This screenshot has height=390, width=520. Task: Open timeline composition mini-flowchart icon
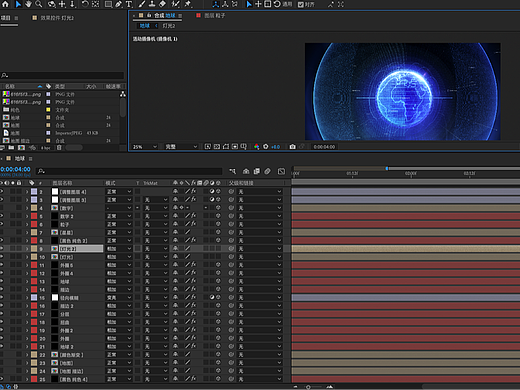[233, 171]
